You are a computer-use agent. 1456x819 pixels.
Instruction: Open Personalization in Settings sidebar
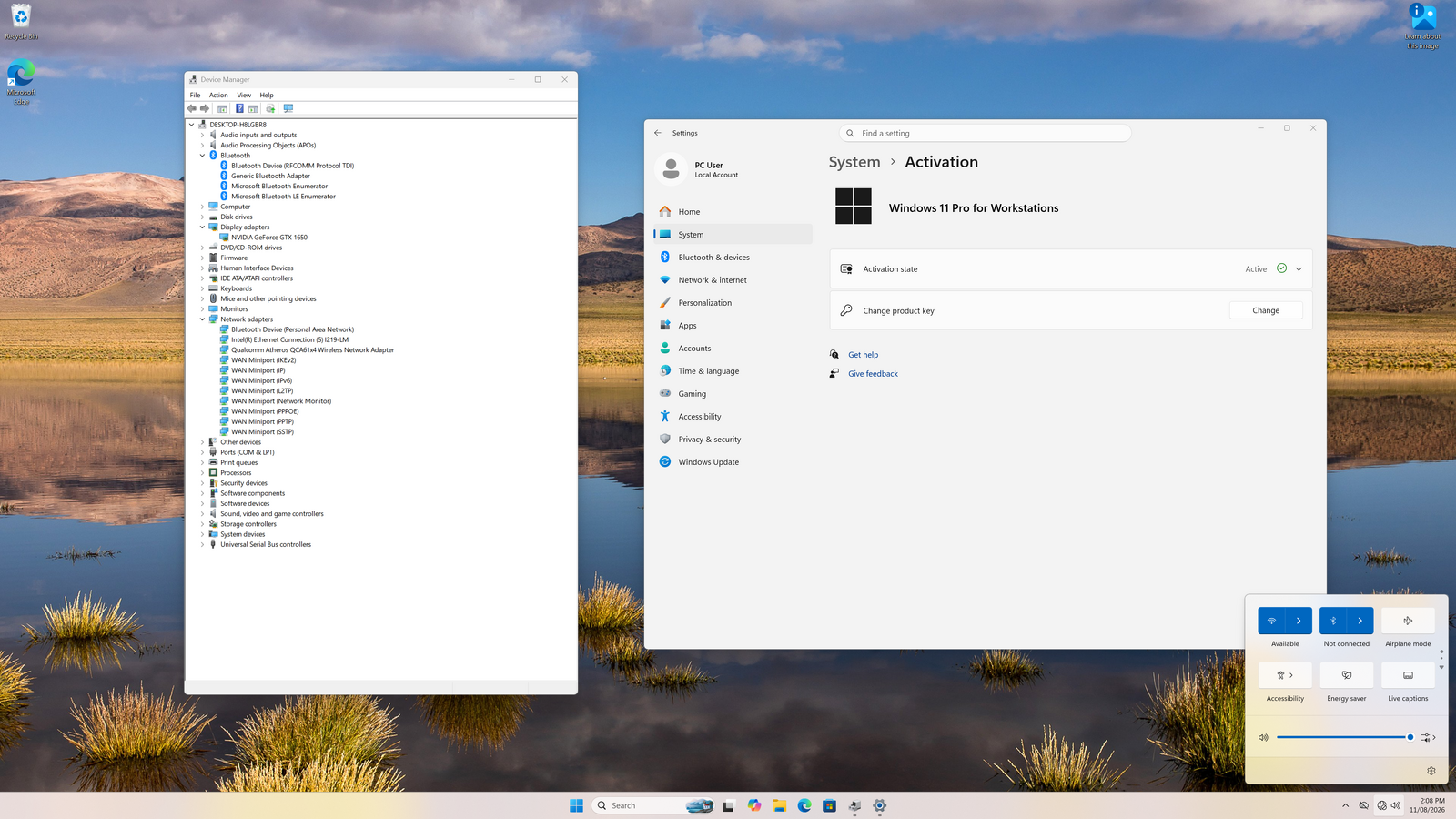coord(733,303)
